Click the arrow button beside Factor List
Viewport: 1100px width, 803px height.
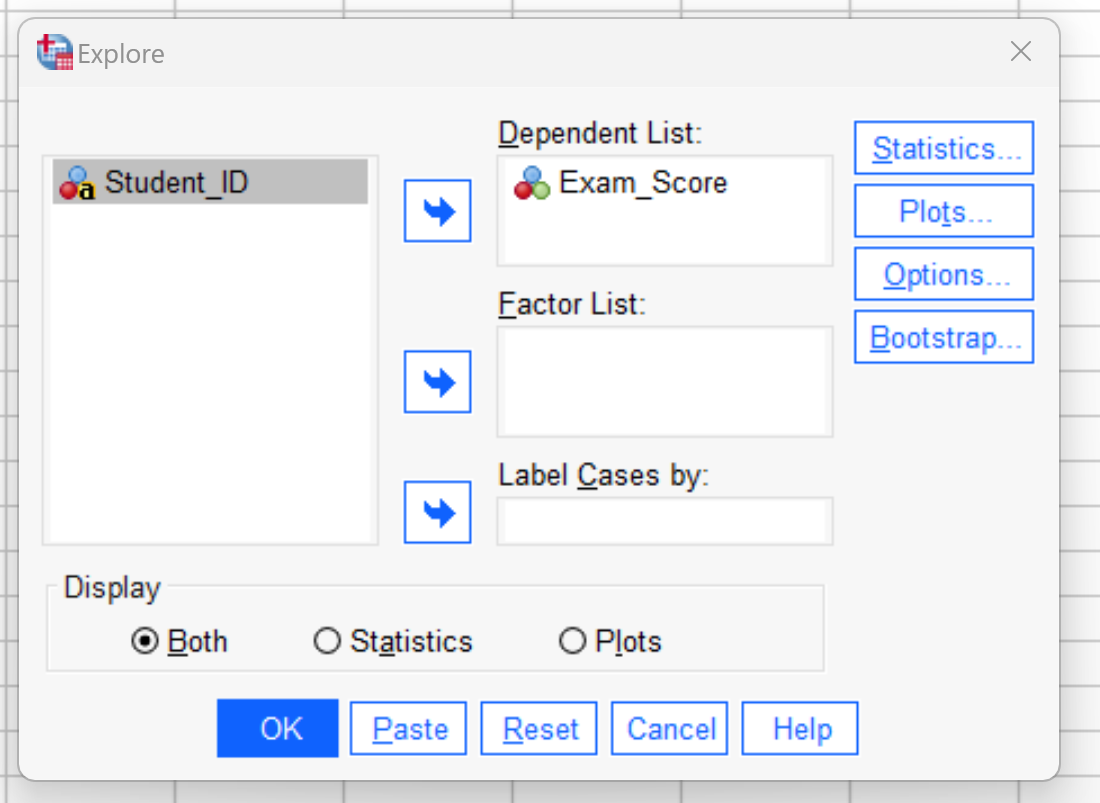pyautogui.click(x=437, y=382)
